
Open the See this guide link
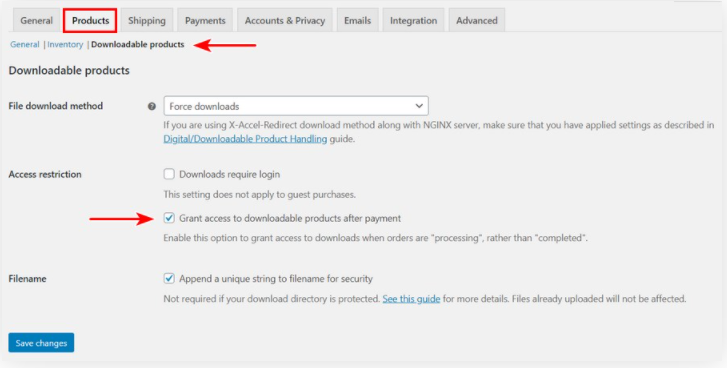411,299
